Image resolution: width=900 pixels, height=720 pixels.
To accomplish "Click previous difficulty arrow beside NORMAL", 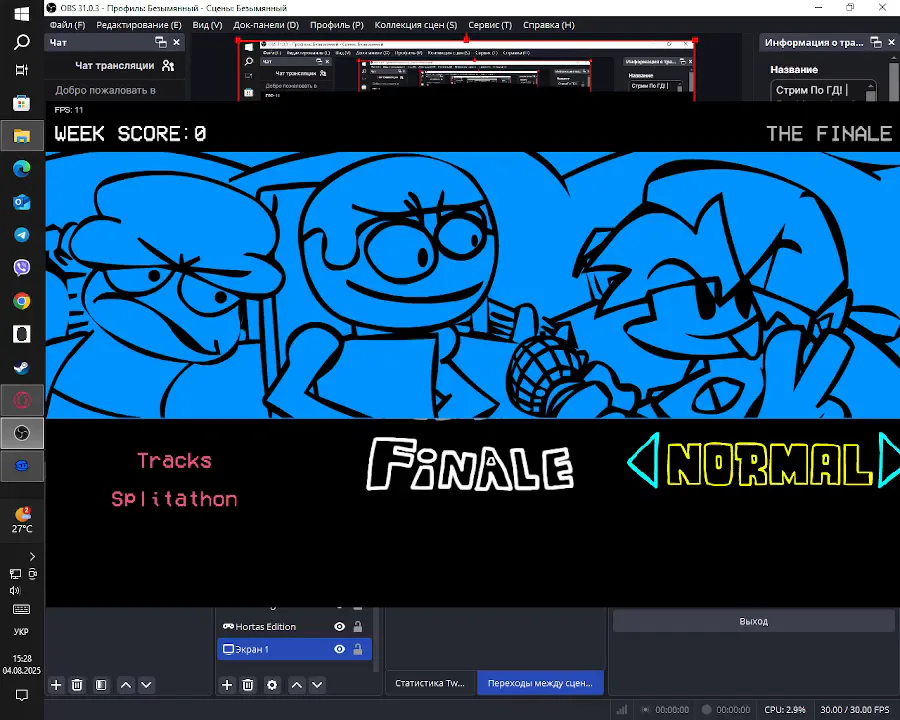I will click(x=643, y=460).
